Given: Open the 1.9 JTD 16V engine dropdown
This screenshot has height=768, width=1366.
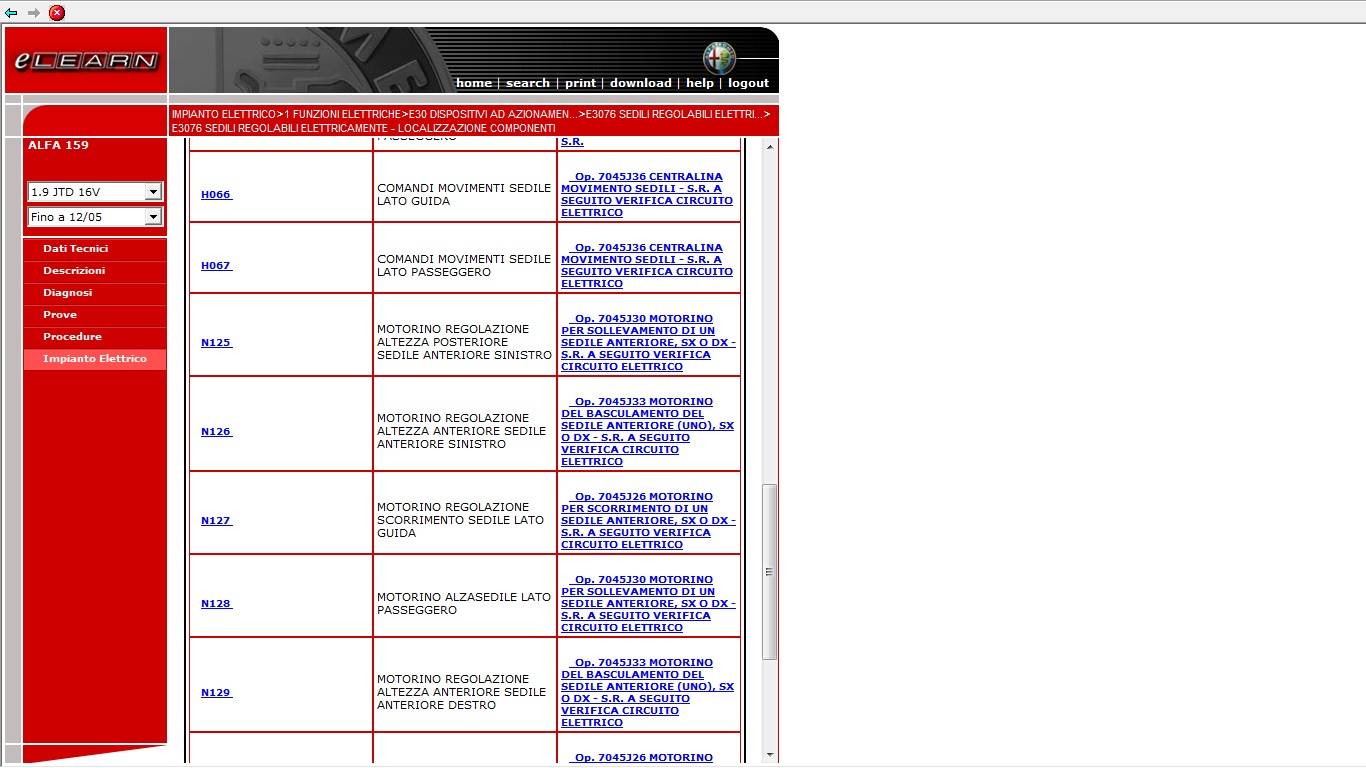Looking at the screenshot, I should coord(95,191).
